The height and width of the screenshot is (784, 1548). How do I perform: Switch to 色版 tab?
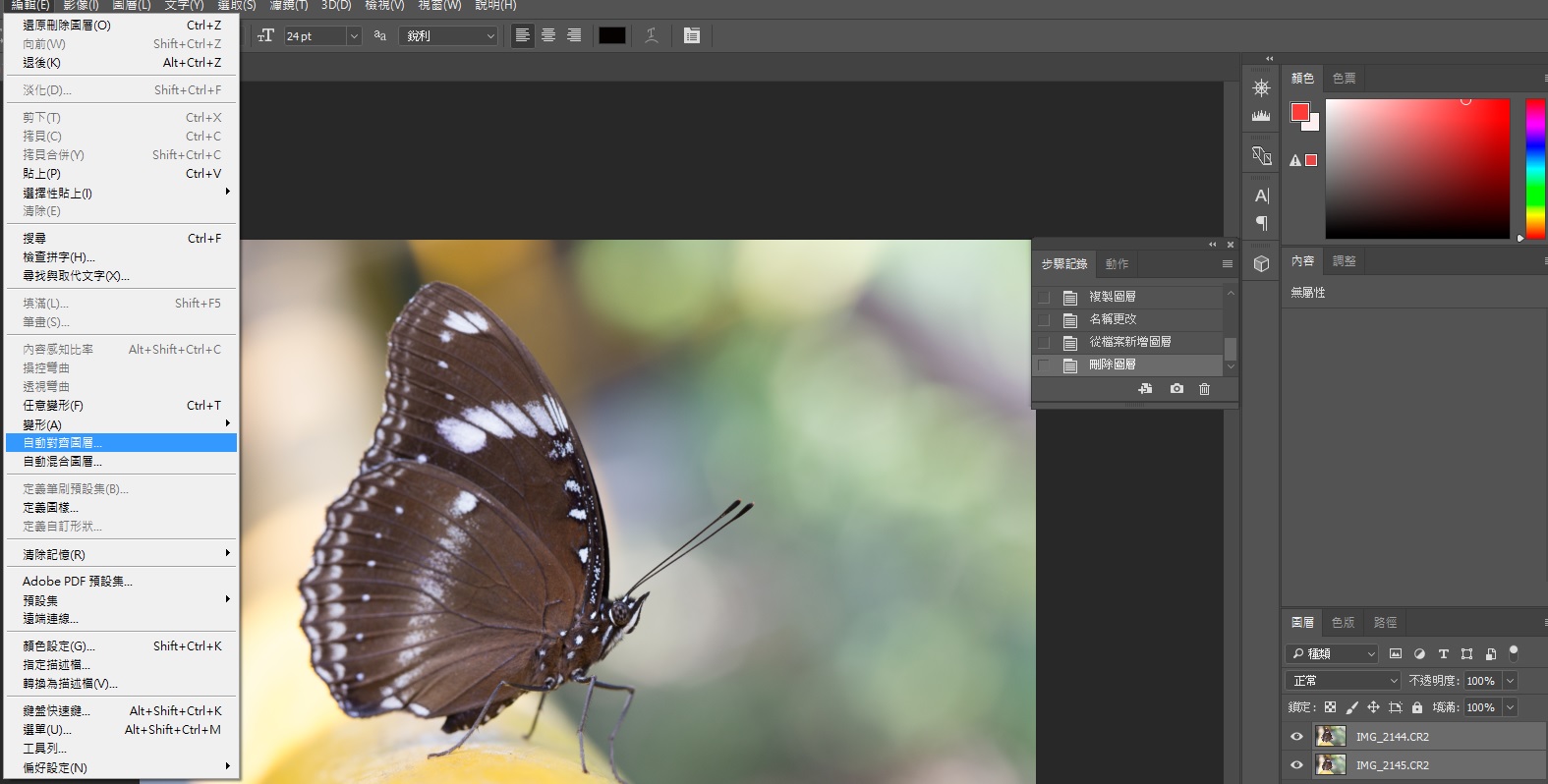coord(1343,622)
